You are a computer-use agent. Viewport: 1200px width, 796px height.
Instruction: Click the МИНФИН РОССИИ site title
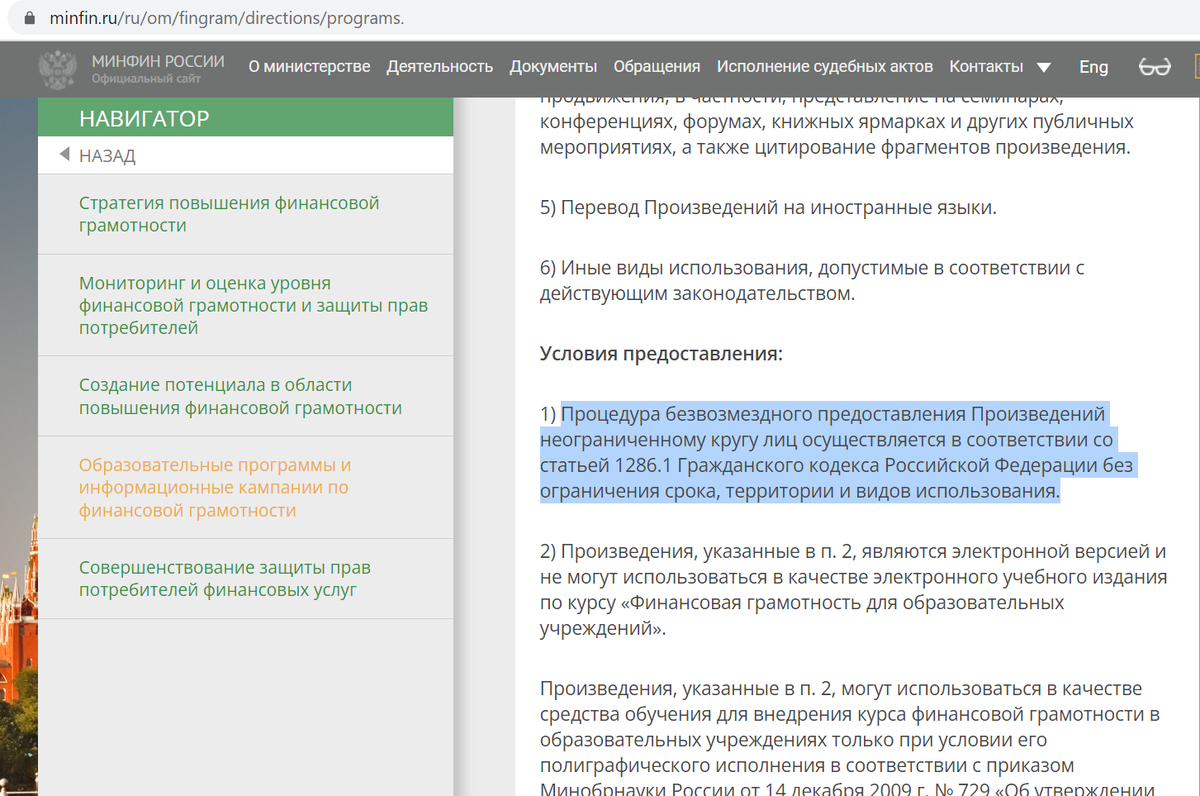(x=158, y=61)
